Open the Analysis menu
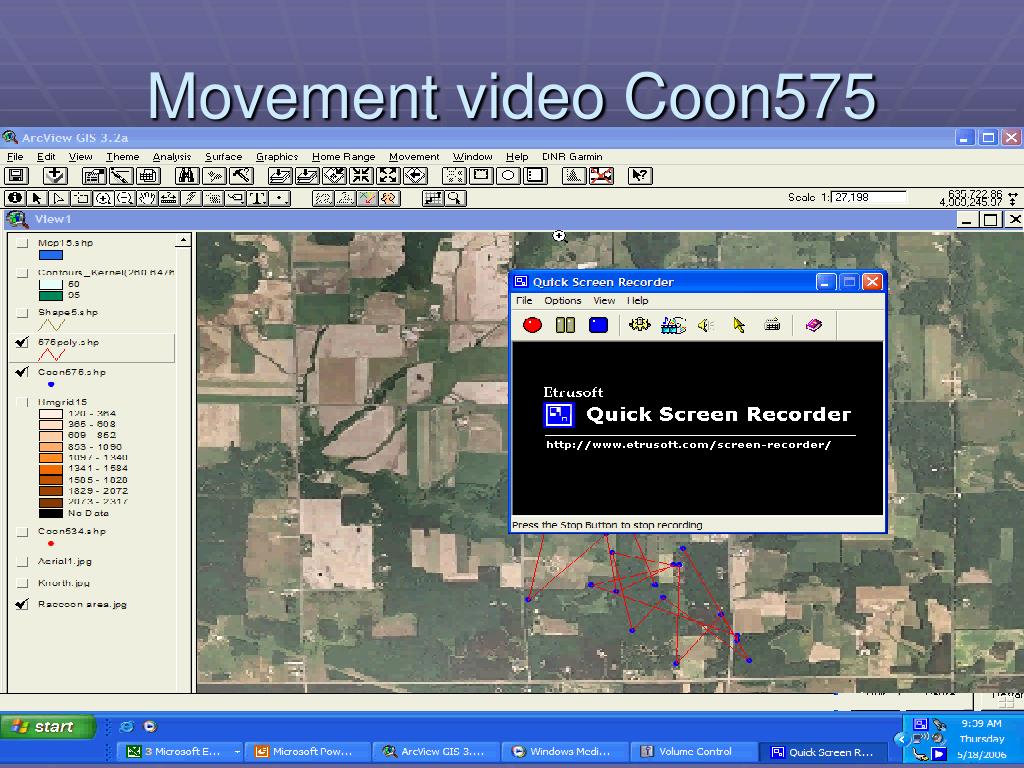 click(x=172, y=157)
